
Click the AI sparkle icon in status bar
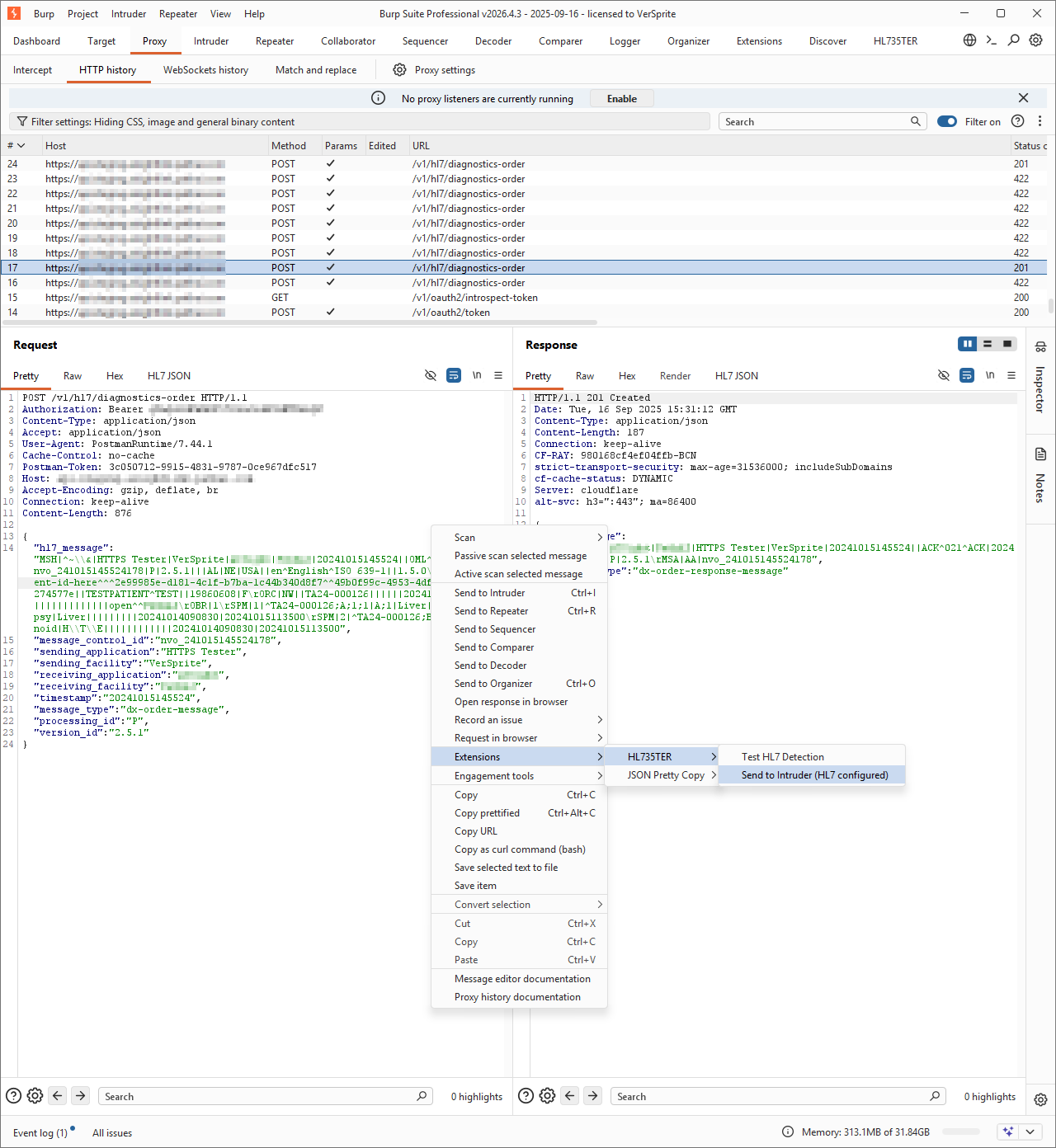(x=1008, y=1132)
